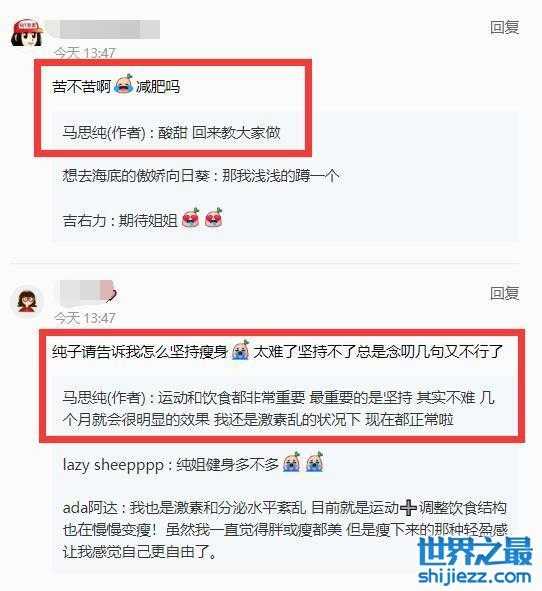Click the red-cap cartoon avatar of first commenter
This screenshot has width=542, height=591.
click(x=26, y=33)
